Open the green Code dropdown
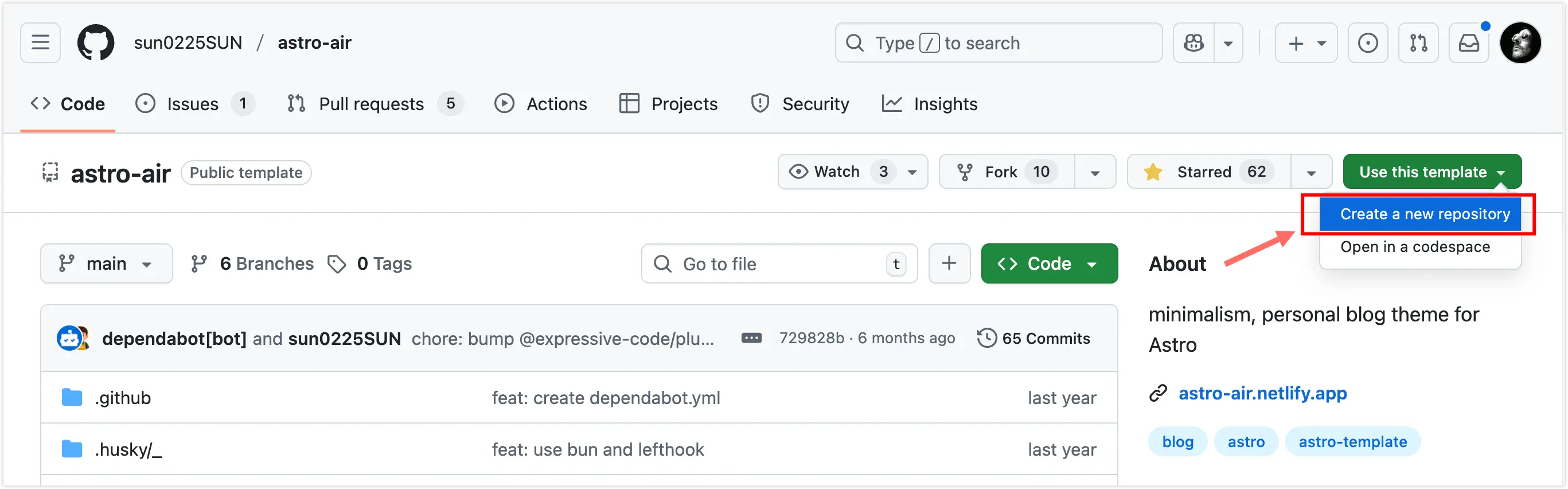1568x489 pixels. [x=1049, y=263]
